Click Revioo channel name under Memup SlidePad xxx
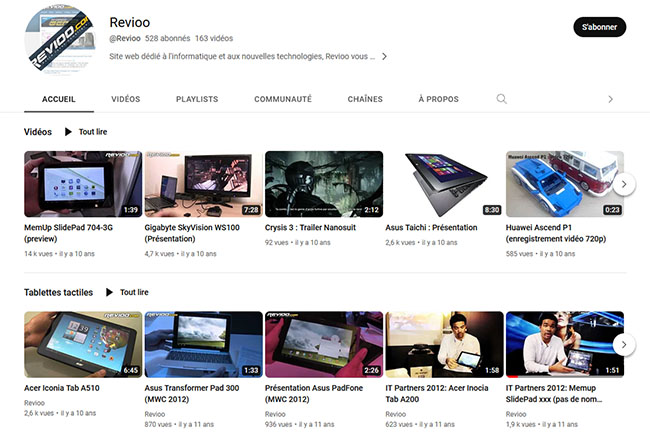The height and width of the screenshot is (442, 650). pos(516,414)
